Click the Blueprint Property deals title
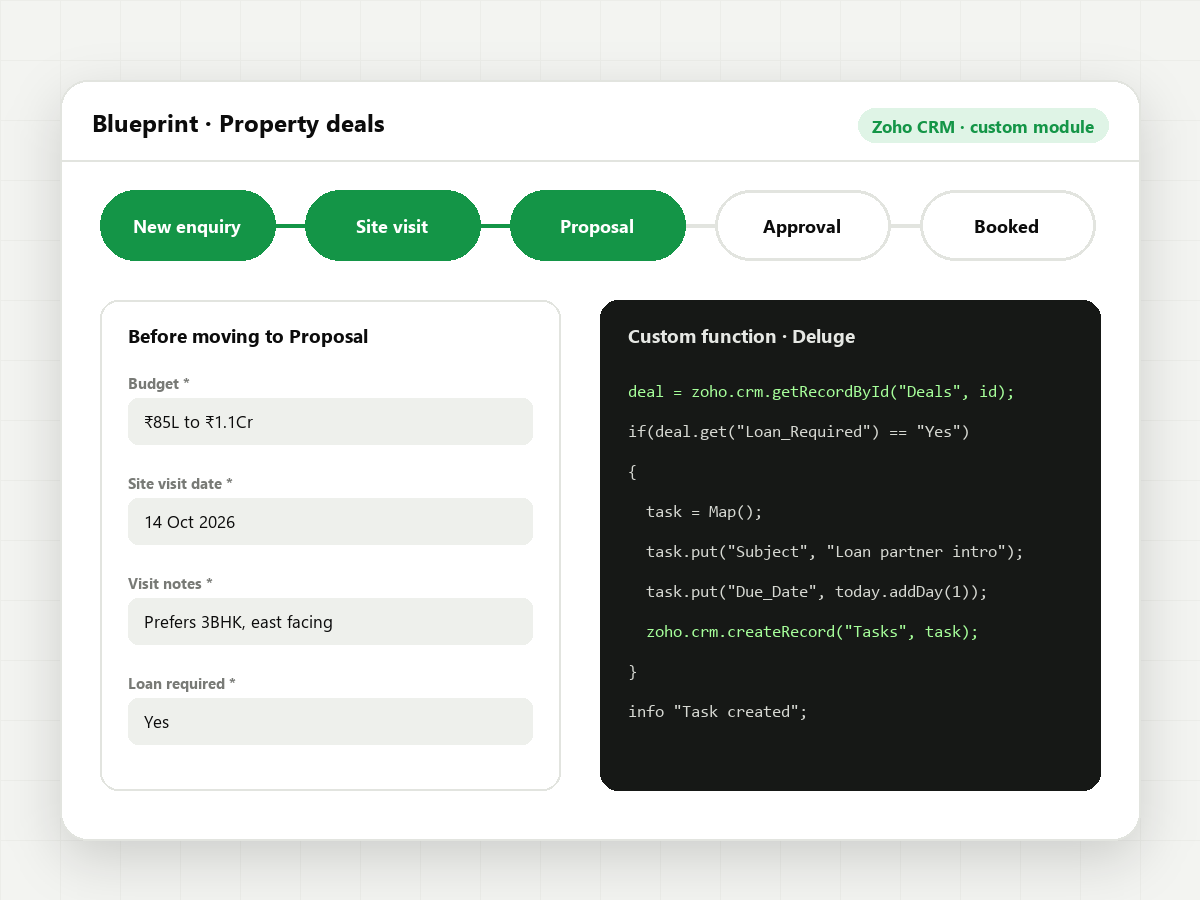Screen dimensions: 1200x900 (238, 124)
